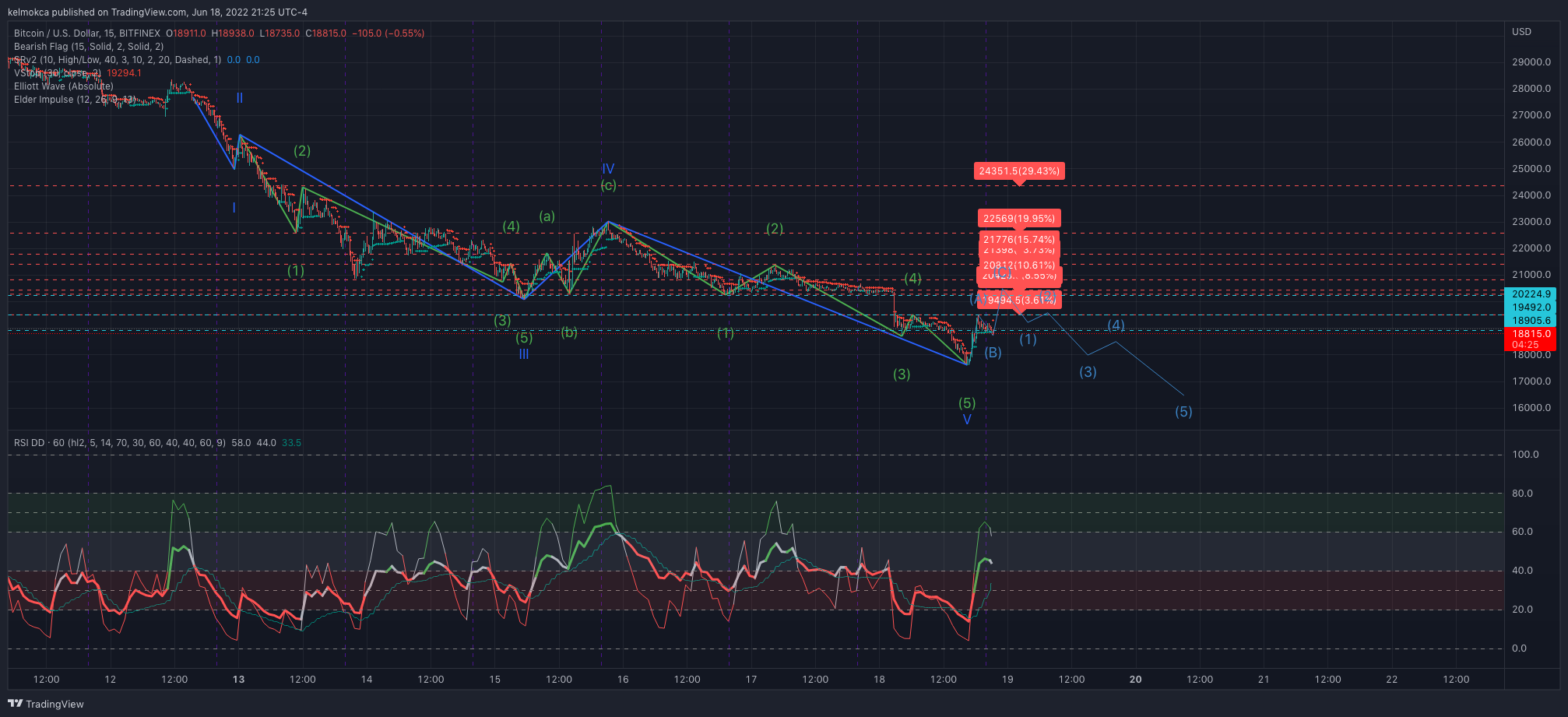Click the 21776(15.74%) price target label
The height and width of the screenshot is (717, 1568).
(x=1019, y=240)
